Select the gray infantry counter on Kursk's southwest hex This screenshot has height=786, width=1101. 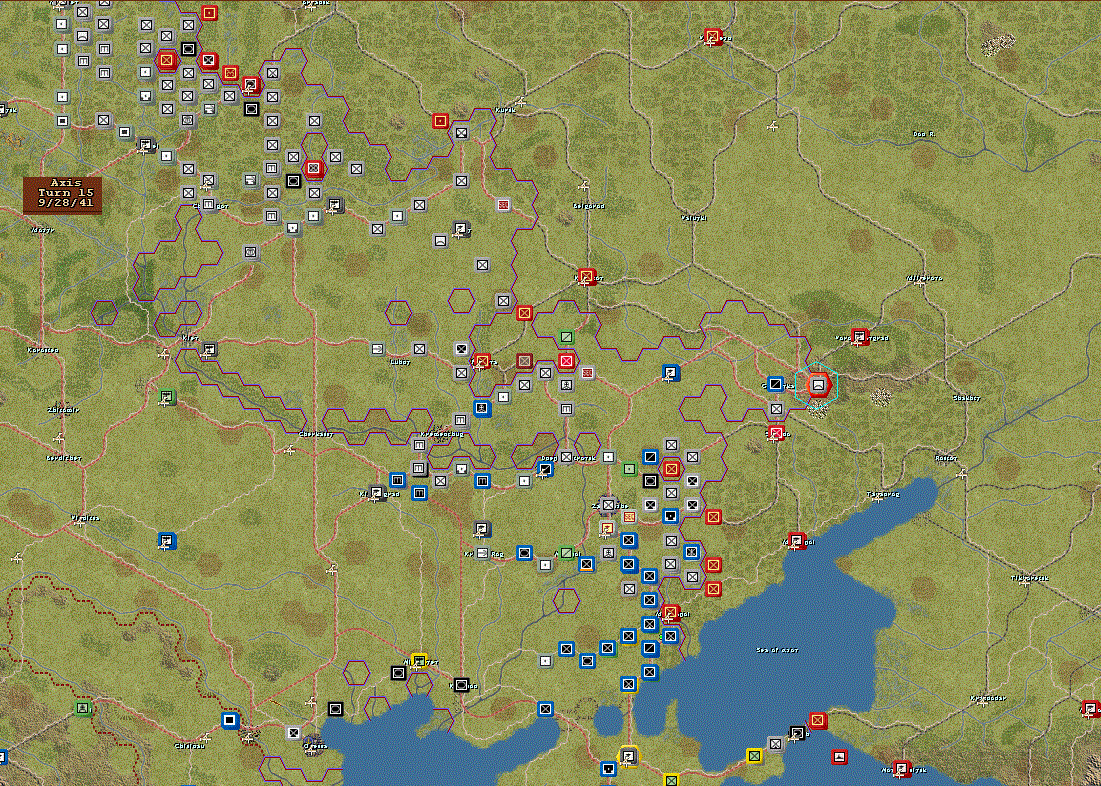coord(461,133)
